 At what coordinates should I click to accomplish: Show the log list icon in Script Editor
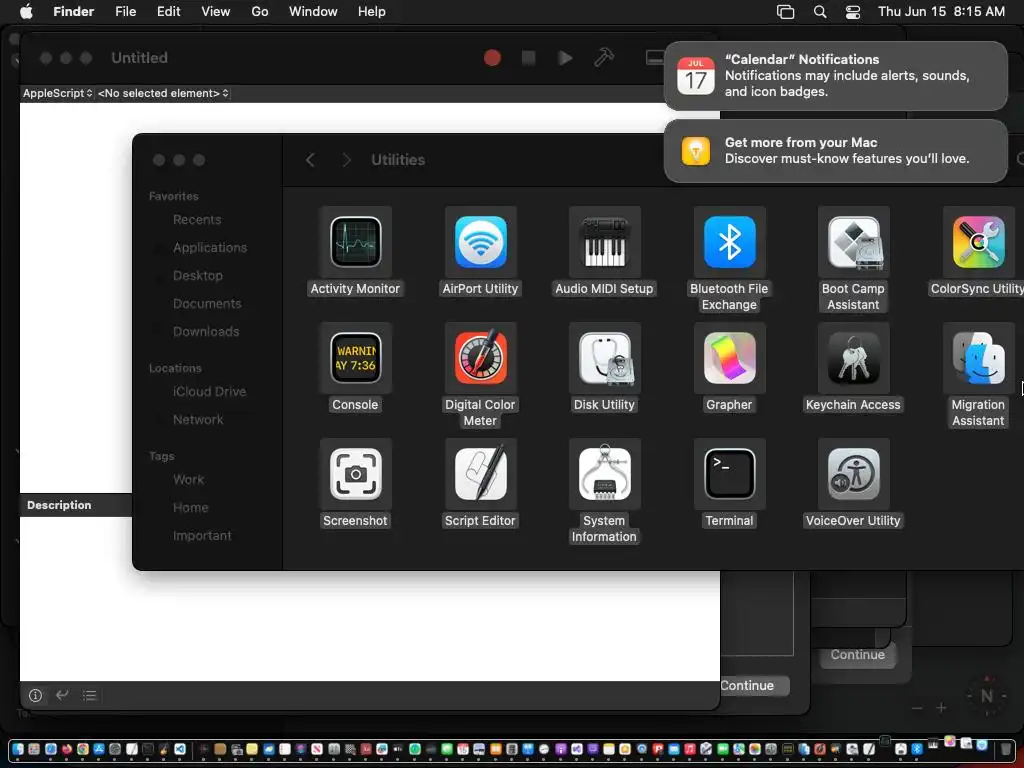click(89, 696)
